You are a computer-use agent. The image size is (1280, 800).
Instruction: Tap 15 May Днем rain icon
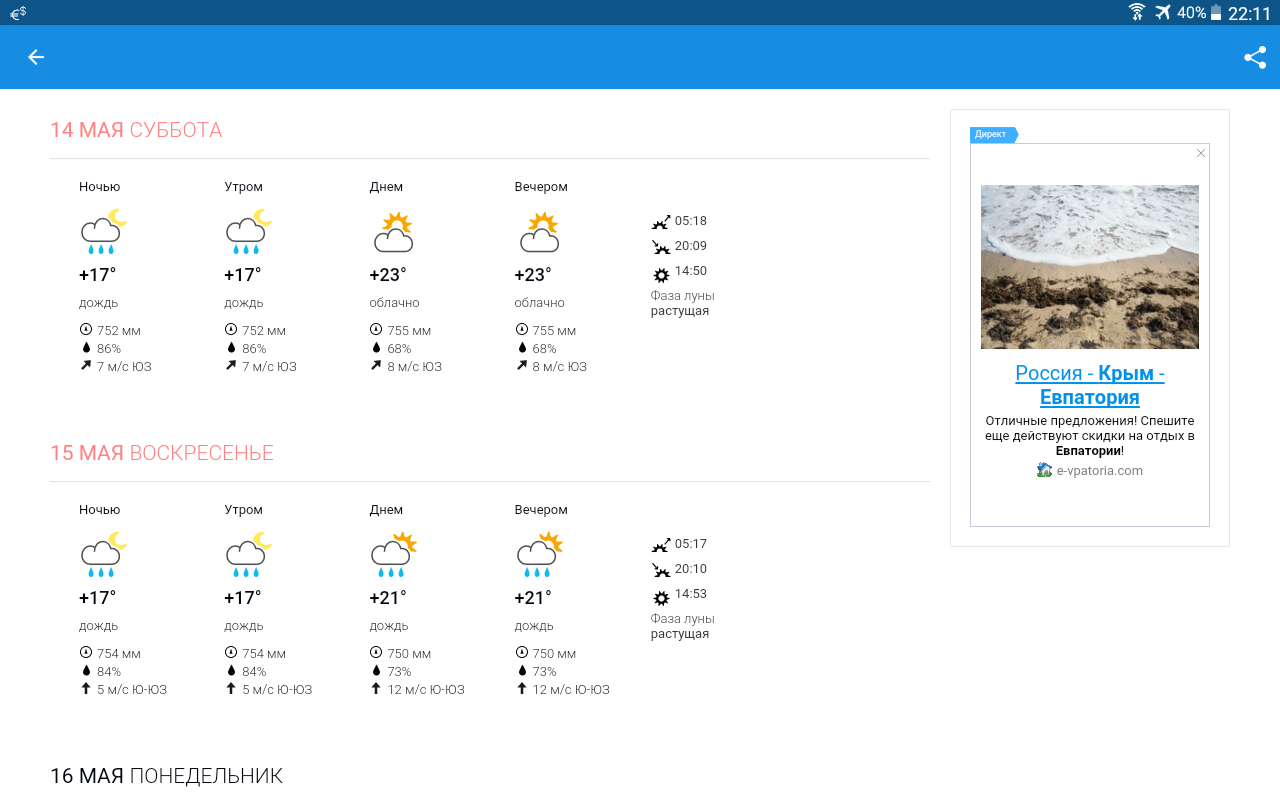point(393,555)
